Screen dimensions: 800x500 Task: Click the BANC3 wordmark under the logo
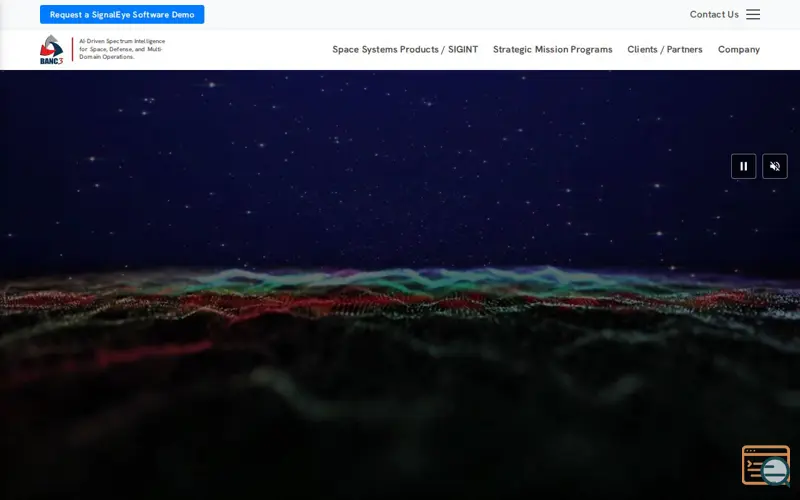(52, 61)
